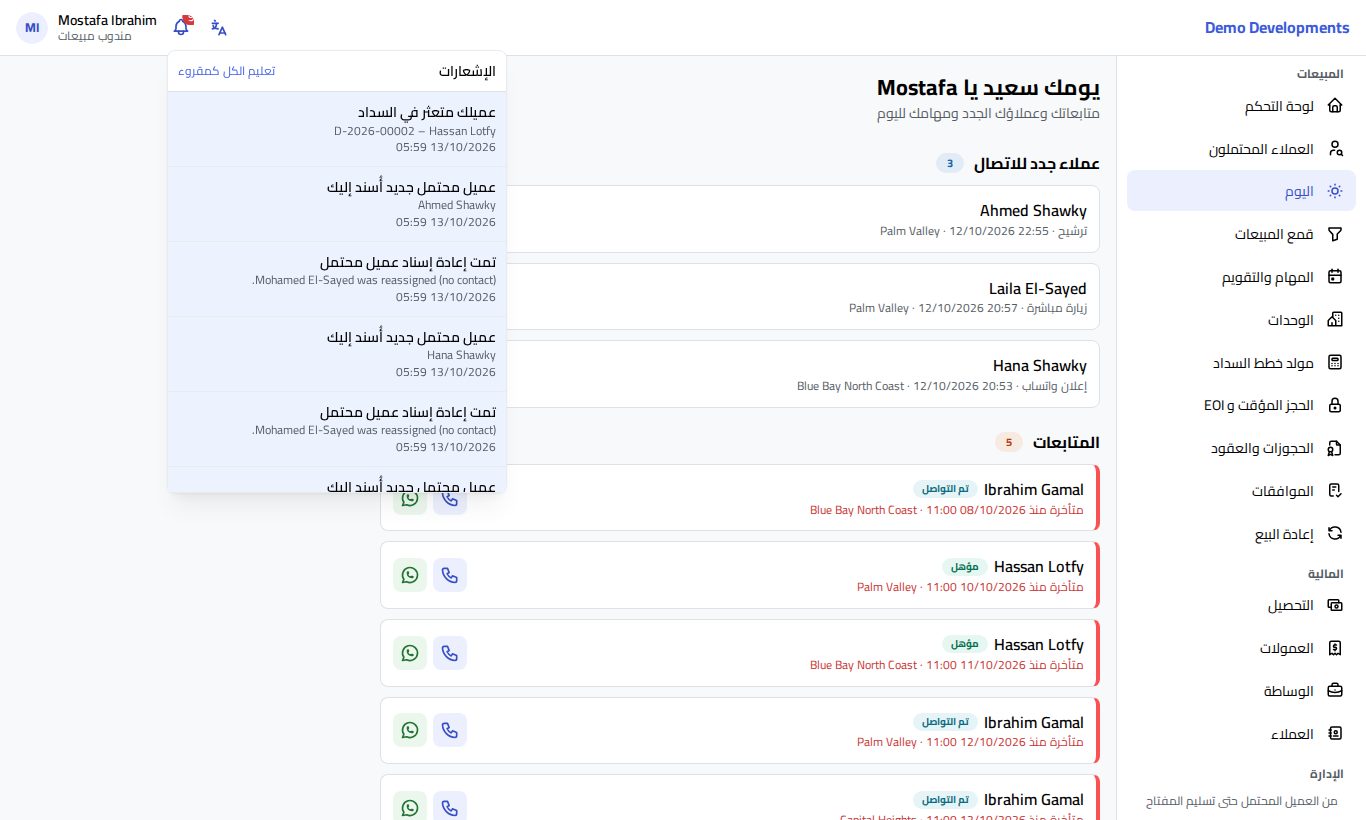WhatsApp Hassan Lotfy on the 11/10/2026 Blue Bay follow-up

tap(410, 653)
